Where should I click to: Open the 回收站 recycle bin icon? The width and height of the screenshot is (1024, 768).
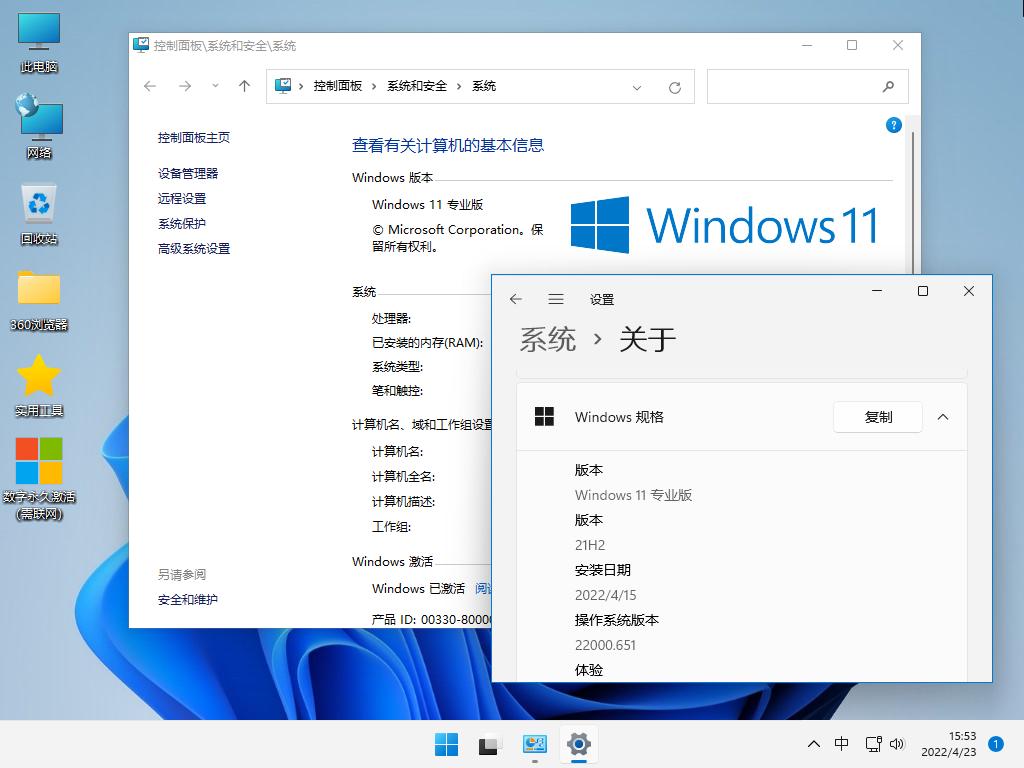39,214
